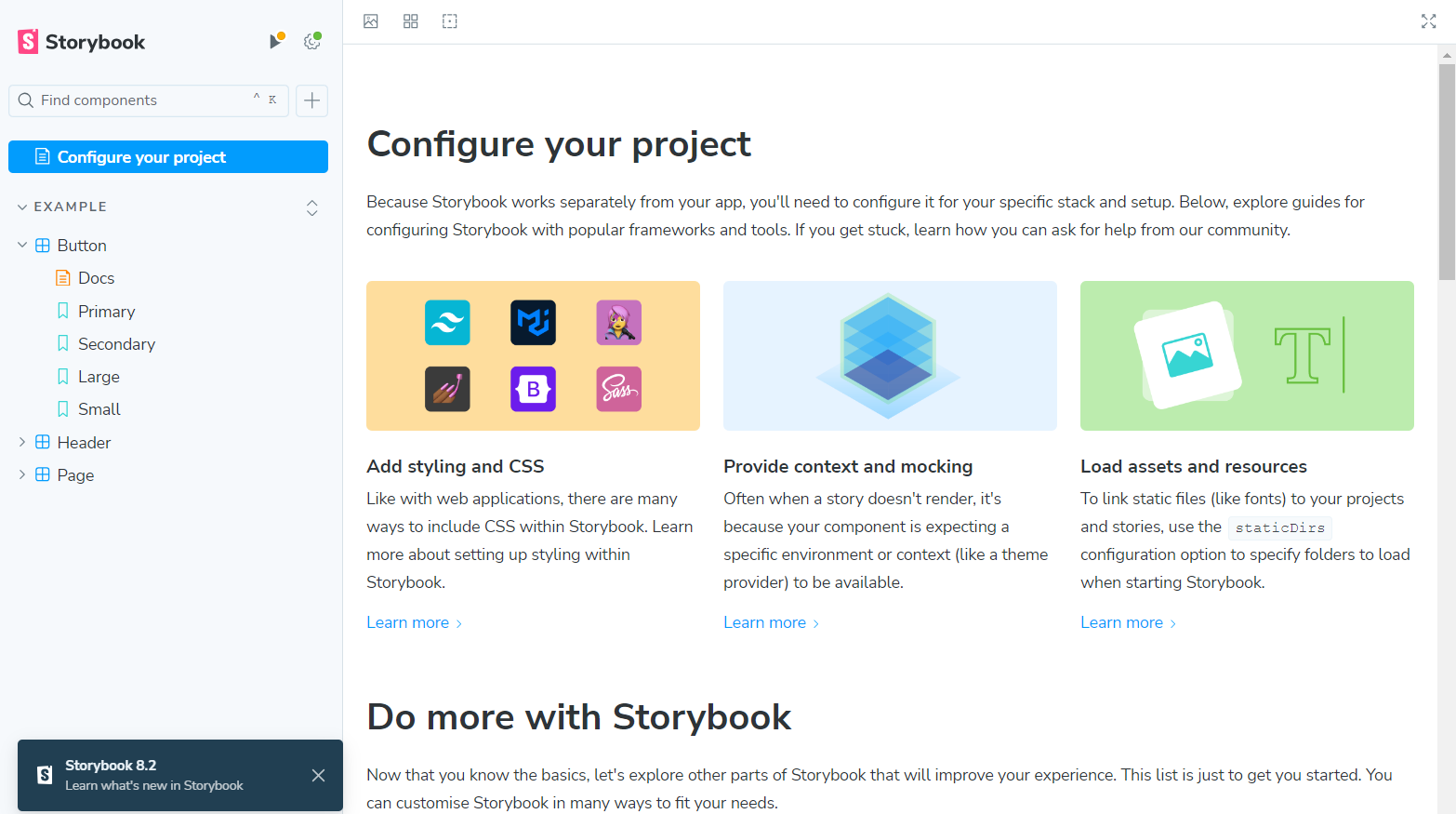
Task: Click the Load assets and resources heading
Action: [1194, 466]
